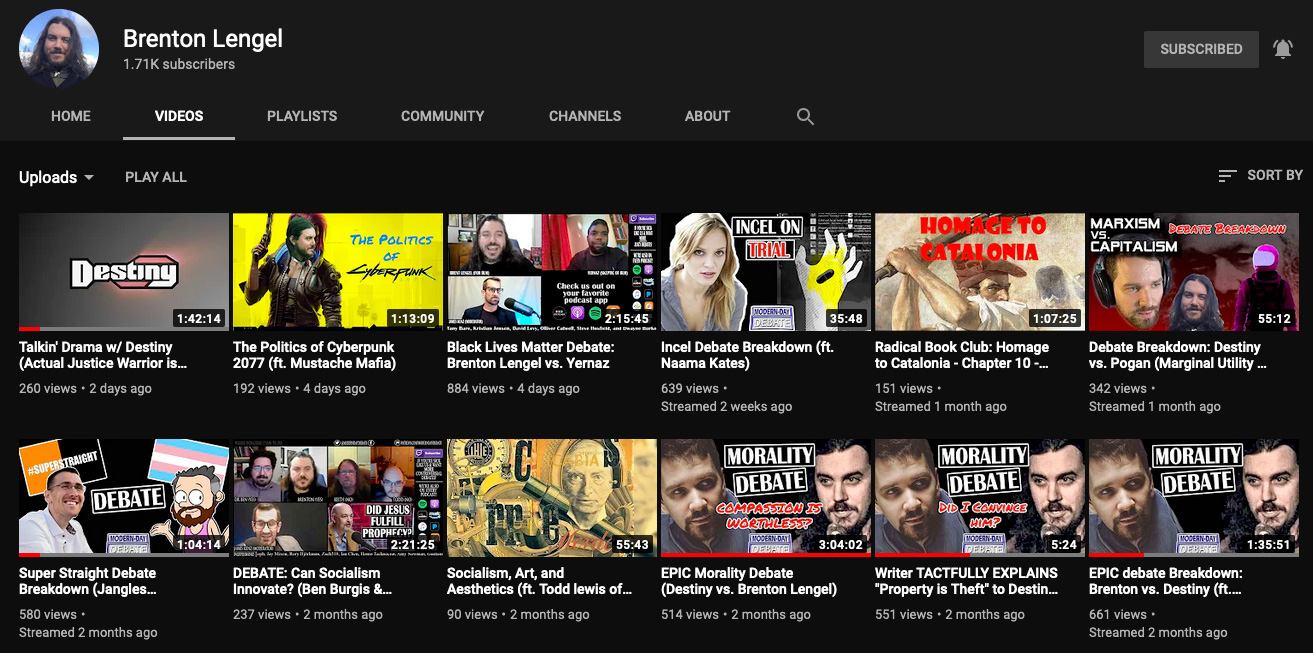Click the "Streamed 2 weeks ago" text
Viewport: 1313px width, 653px height.
[727, 406]
